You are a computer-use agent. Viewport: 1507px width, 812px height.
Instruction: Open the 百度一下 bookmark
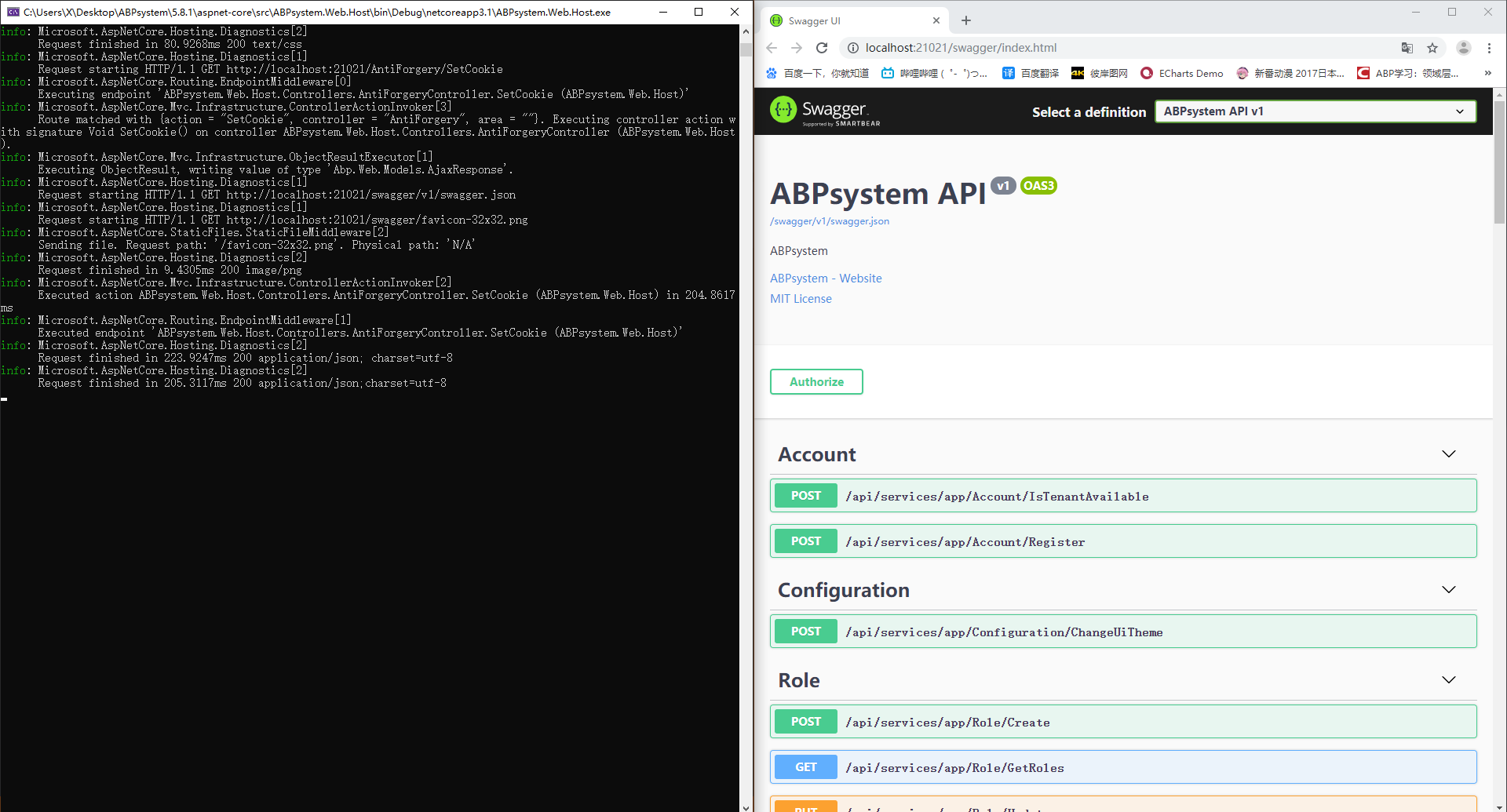pyautogui.click(x=817, y=73)
